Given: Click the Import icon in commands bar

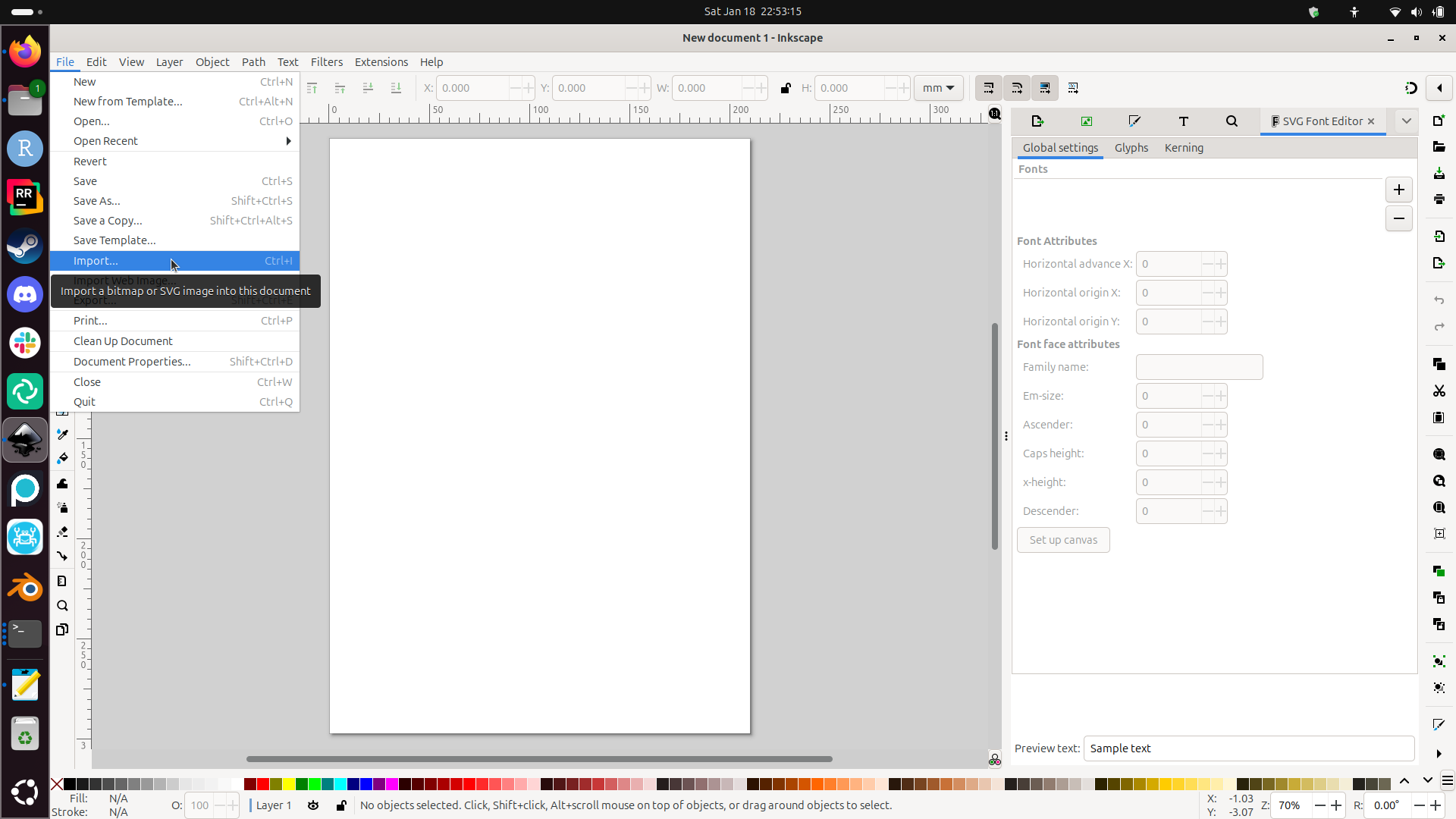Looking at the screenshot, I should click(x=1439, y=237).
